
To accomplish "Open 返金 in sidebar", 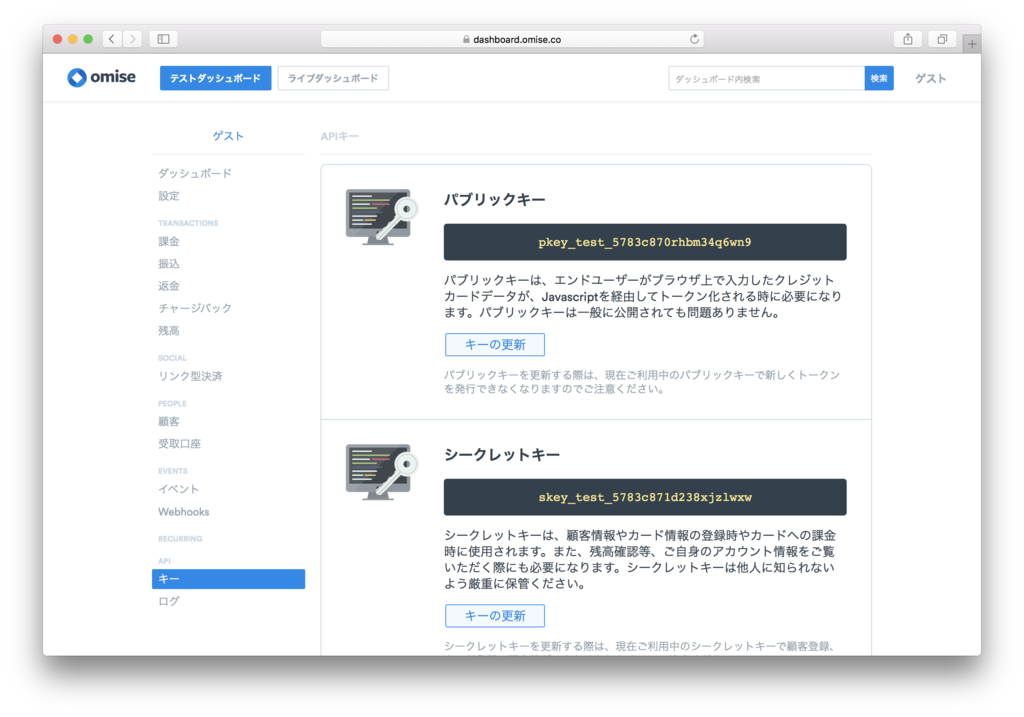I will (x=168, y=285).
